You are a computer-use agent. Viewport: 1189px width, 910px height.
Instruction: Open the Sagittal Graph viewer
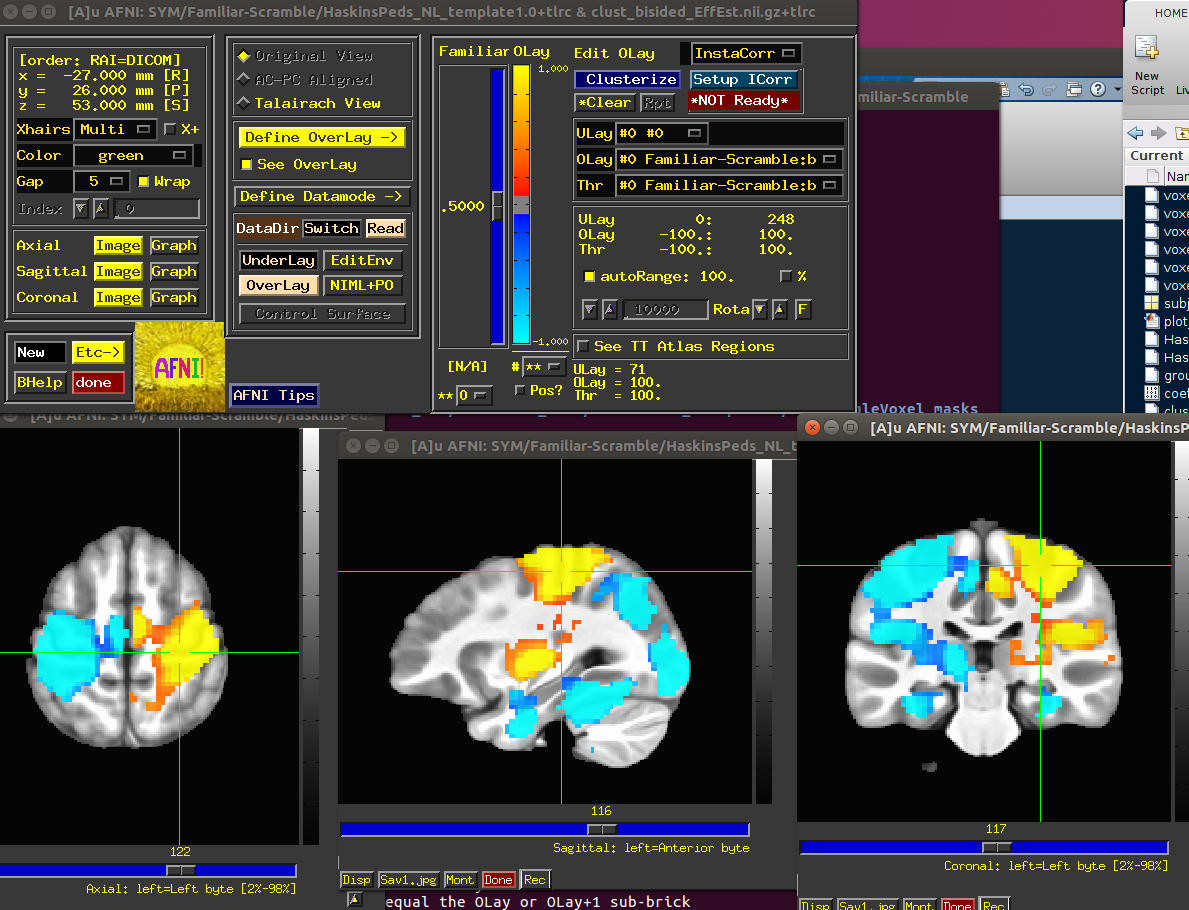tap(174, 271)
